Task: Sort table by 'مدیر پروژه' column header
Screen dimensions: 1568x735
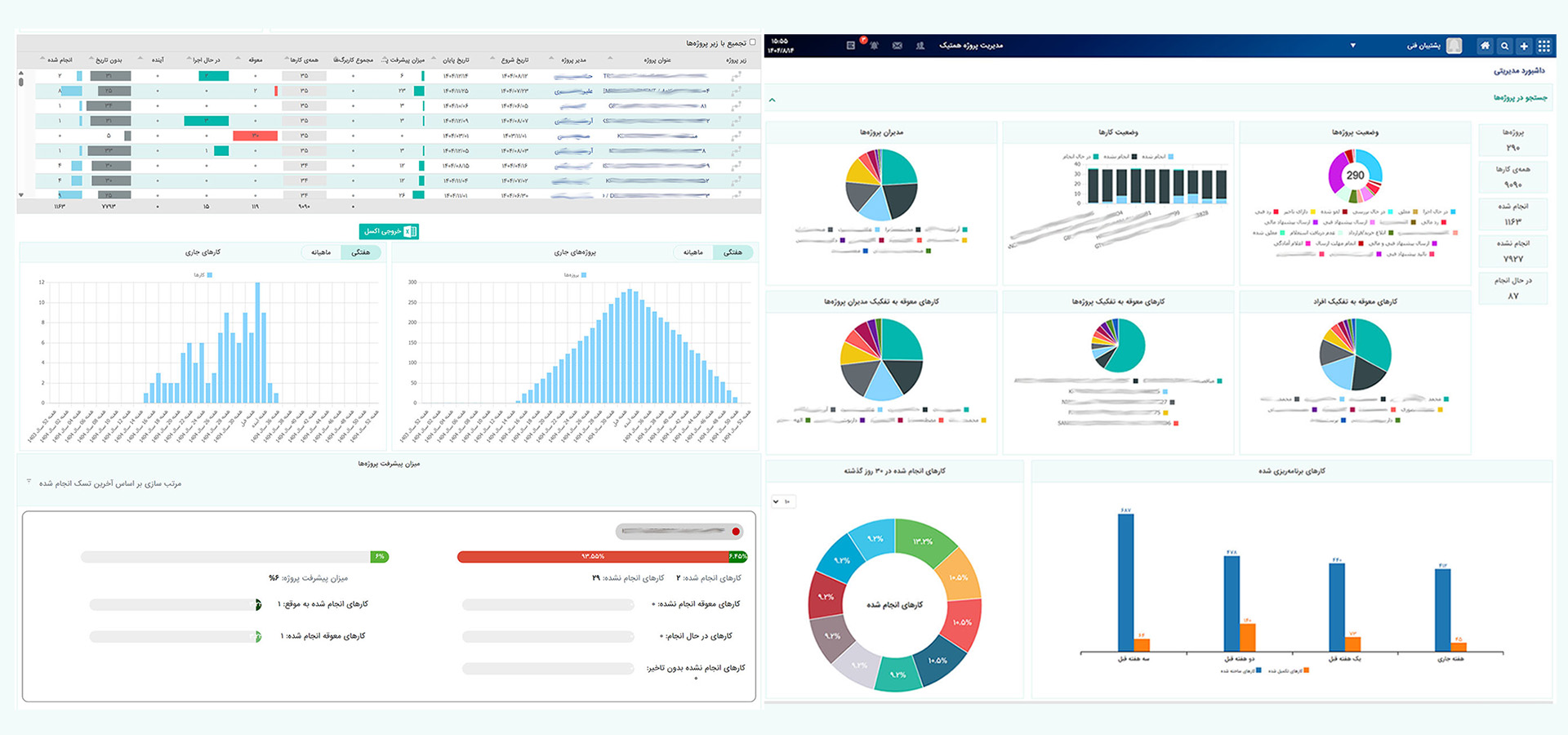Action: tap(573, 60)
